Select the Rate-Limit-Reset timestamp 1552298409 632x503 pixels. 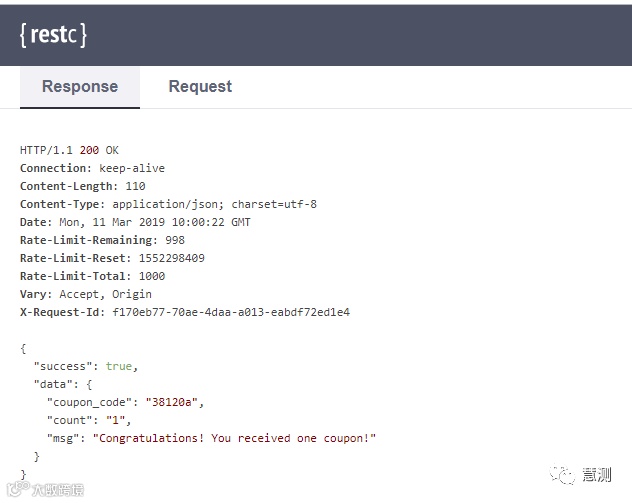pos(172,258)
